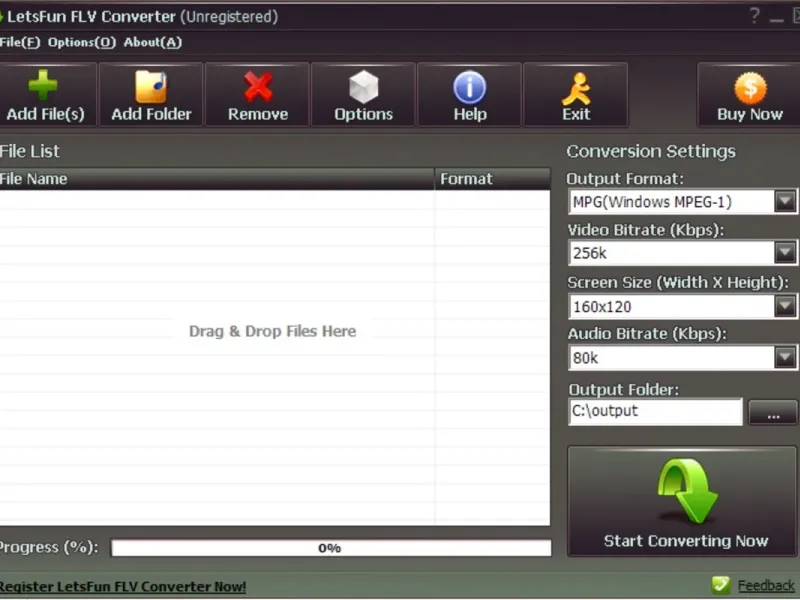Click the Remove text label

[x=258, y=114]
